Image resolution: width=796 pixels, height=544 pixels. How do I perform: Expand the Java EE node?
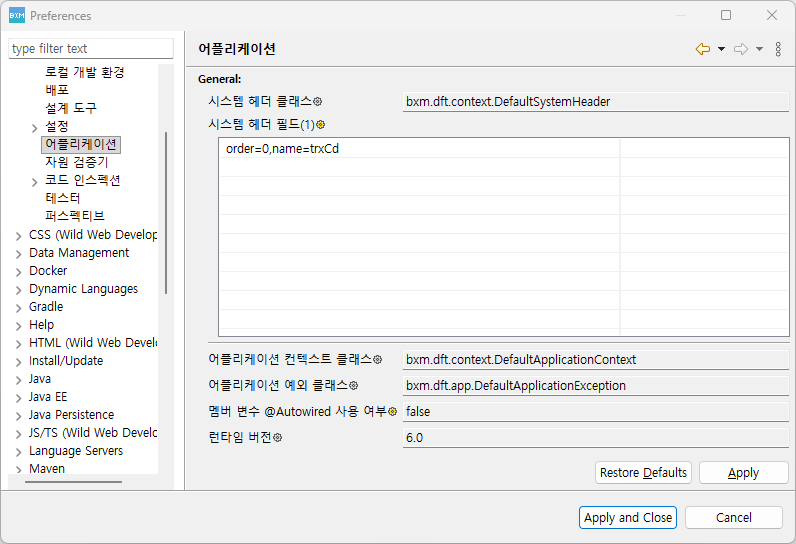pyautogui.click(x=19, y=398)
